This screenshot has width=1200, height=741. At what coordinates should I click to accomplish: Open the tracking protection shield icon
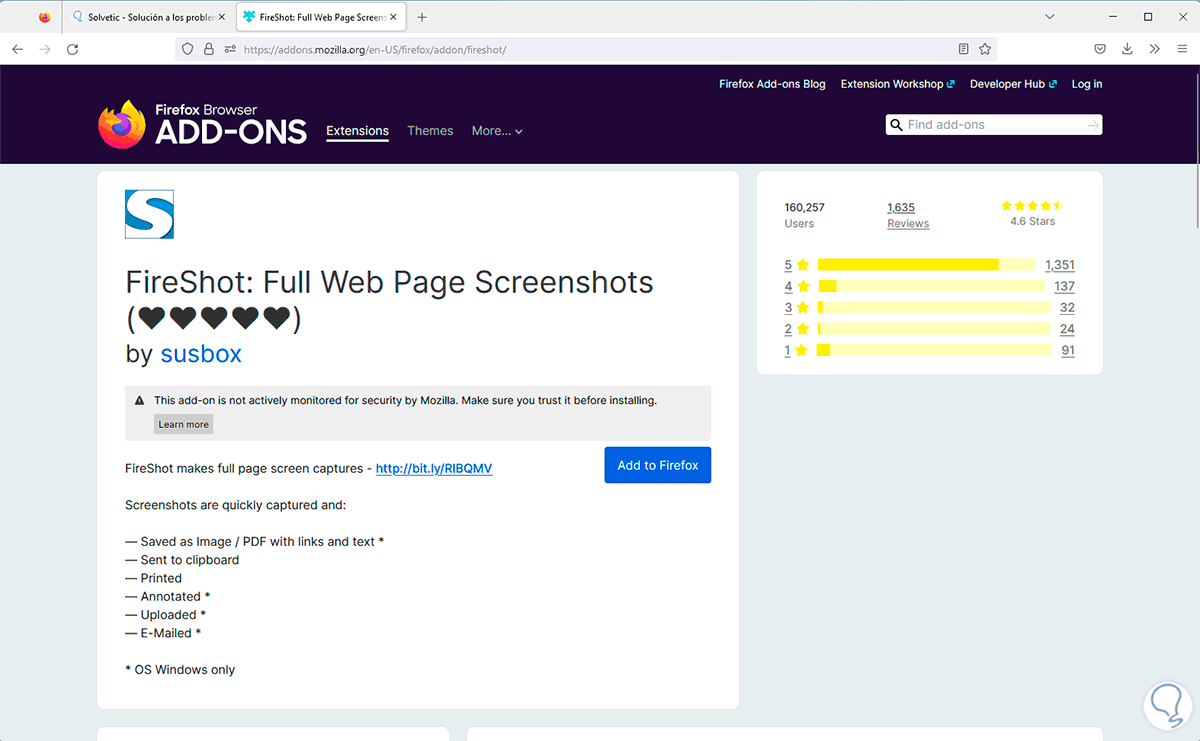(187, 49)
